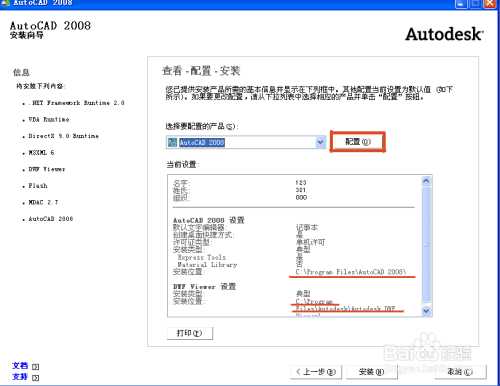This screenshot has height=386, width=500.
Task: Click the settings list scrollbar thumb
Action: 426,244
